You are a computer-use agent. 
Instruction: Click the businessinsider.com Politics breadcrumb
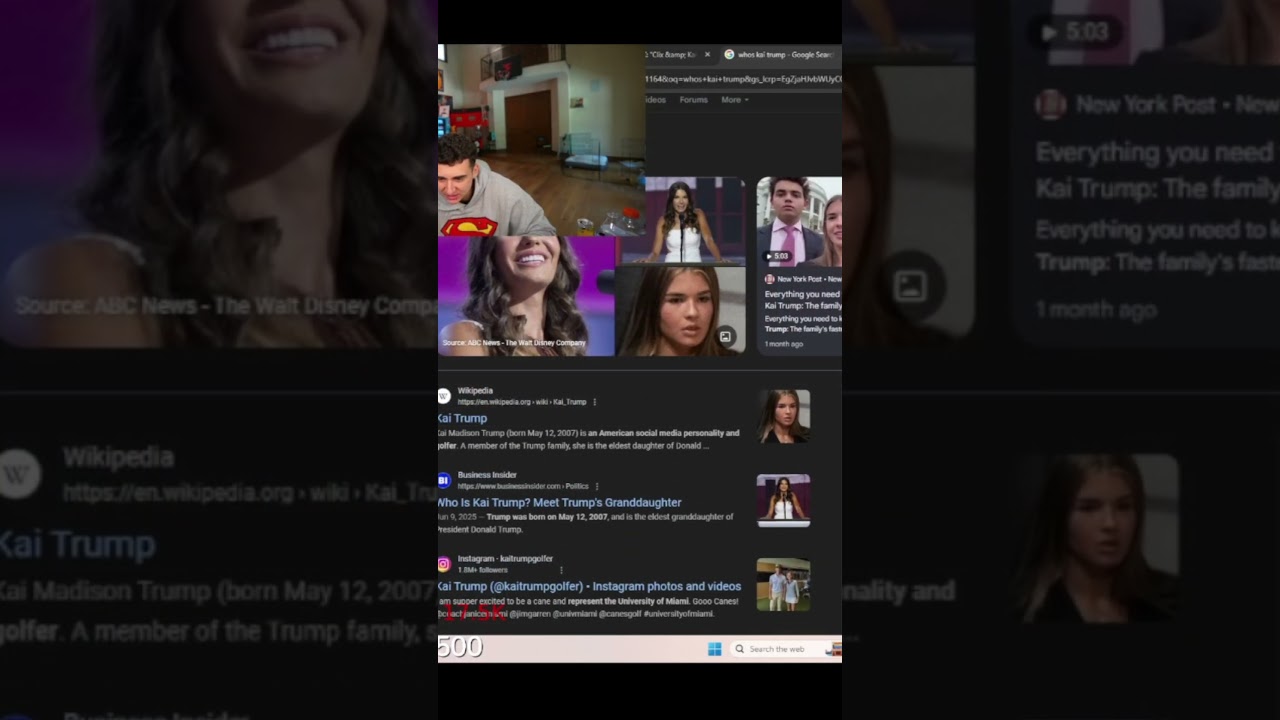[x=523, y=486]
